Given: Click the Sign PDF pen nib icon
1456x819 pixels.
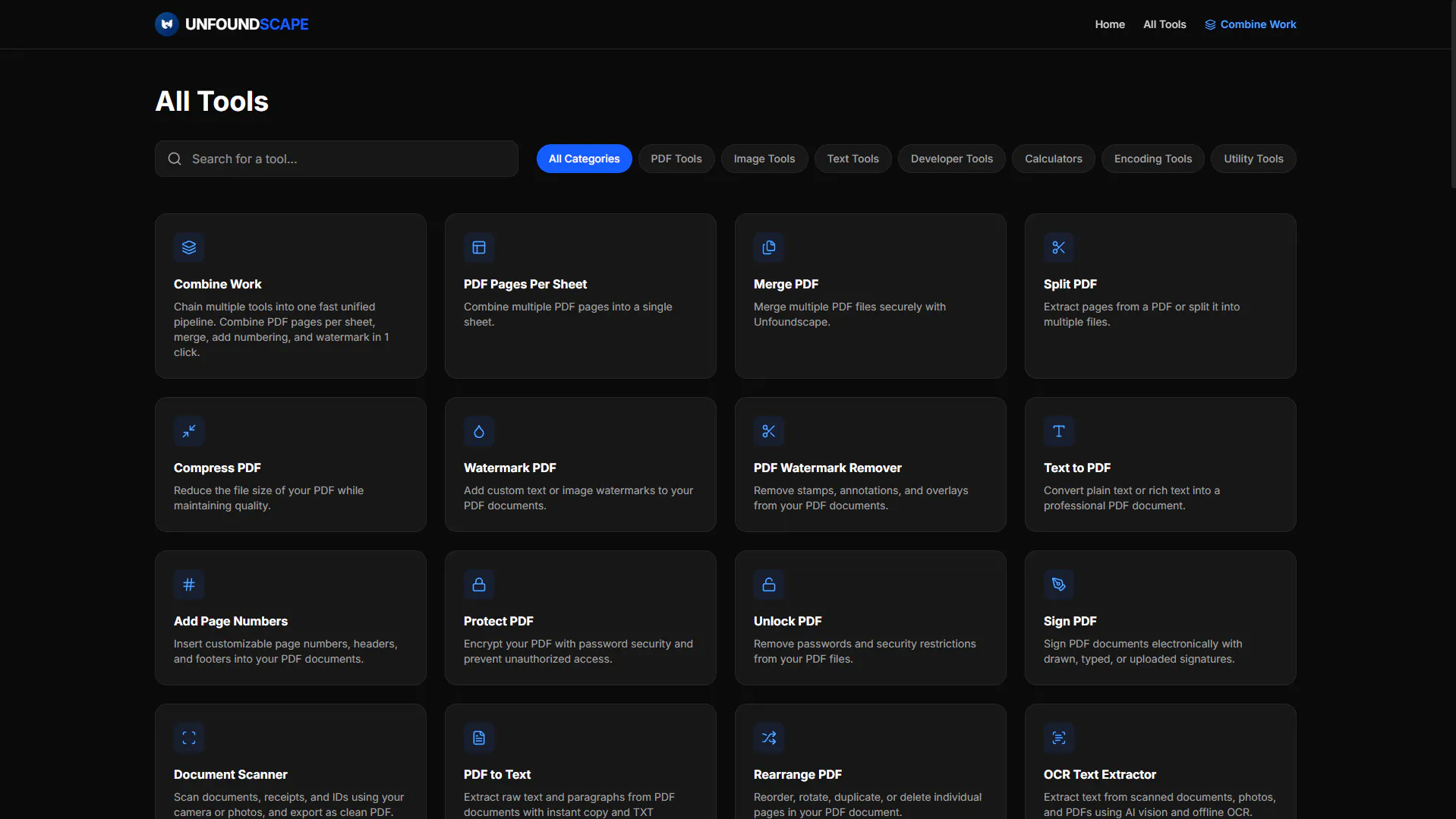Looking at the screenshot, I should point(1059,584).
